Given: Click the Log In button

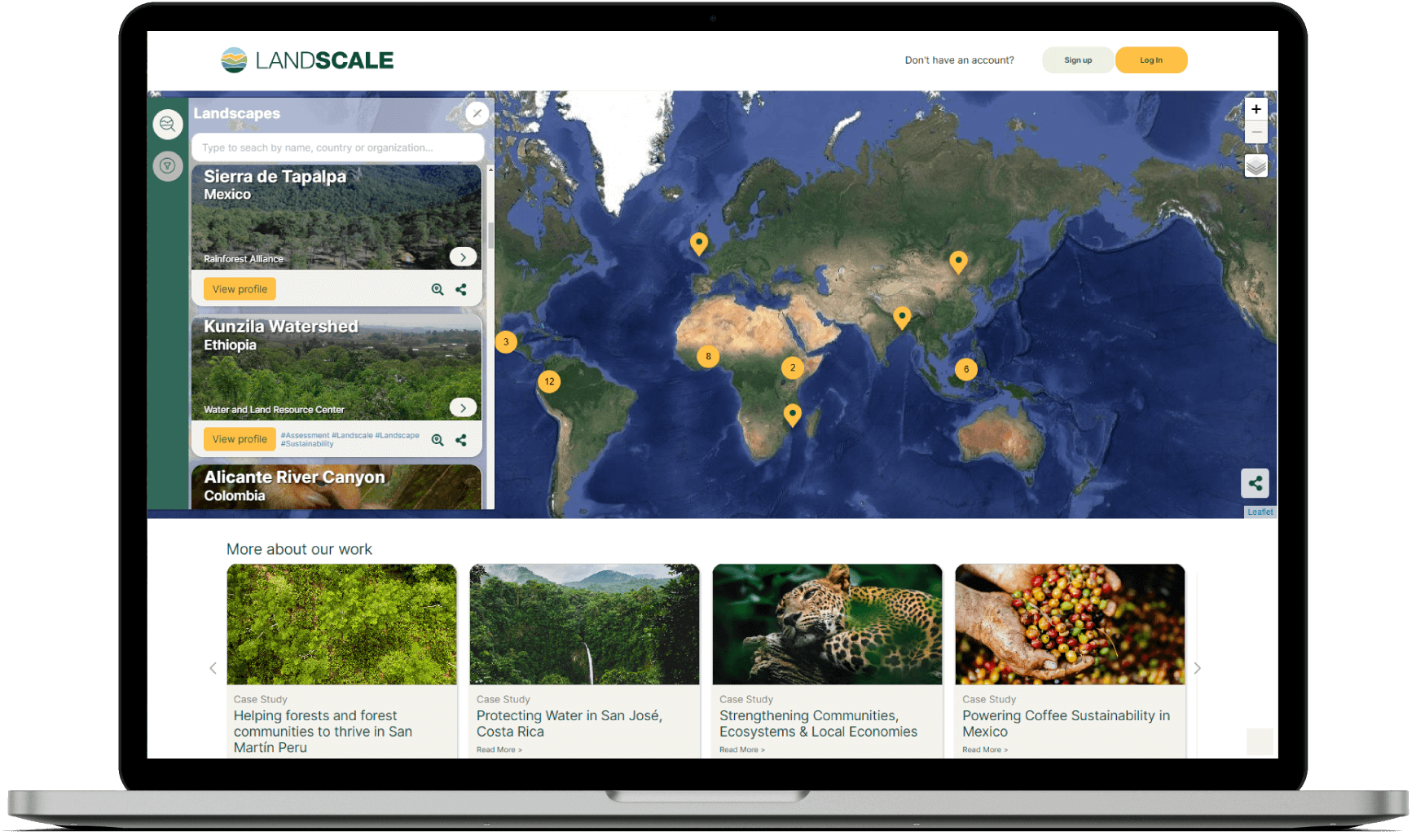Looking at the screenshot, I should click(x=1150, y=60).
